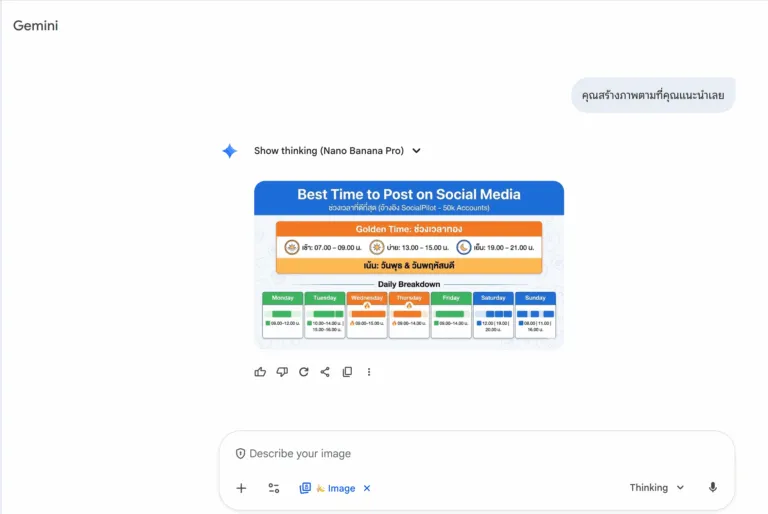Click the plus icon to add files
Image resolution: width=768 pixels, height=514 pixels.
tap(241, 488)
